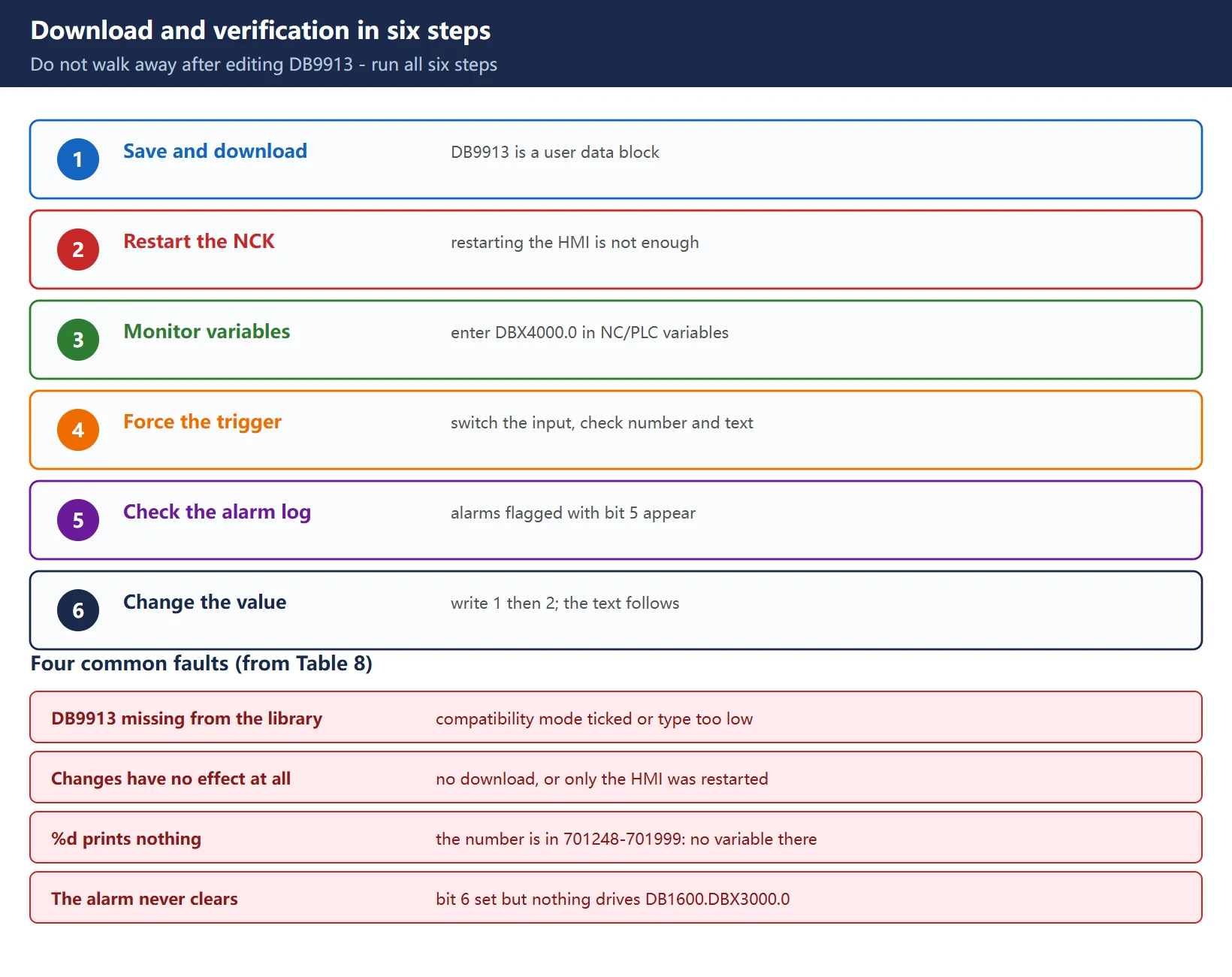
Task: Select the 'Changes have no effect at all' fault
Action: click(x=171, y=779)
